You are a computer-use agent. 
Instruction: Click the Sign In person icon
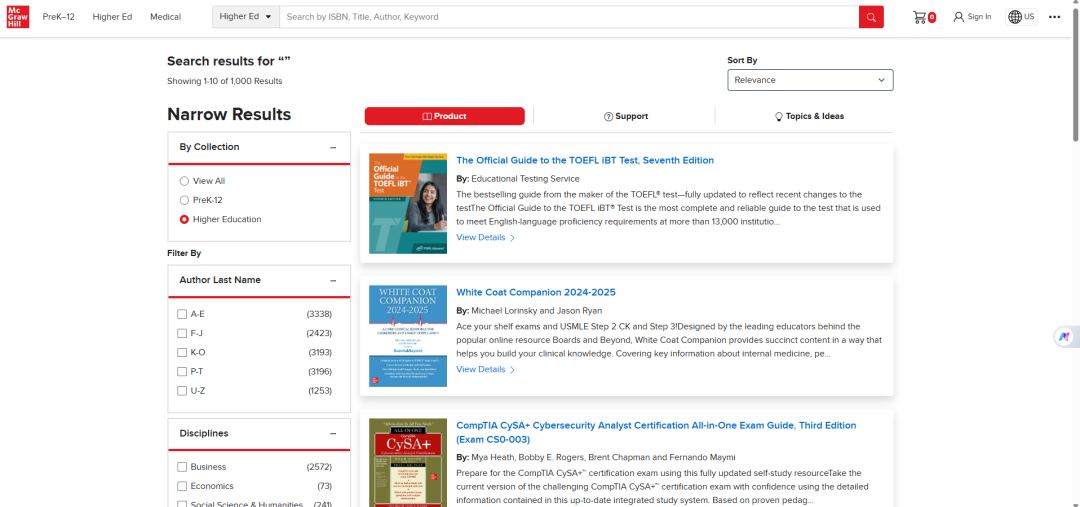[x=959, y=17]
